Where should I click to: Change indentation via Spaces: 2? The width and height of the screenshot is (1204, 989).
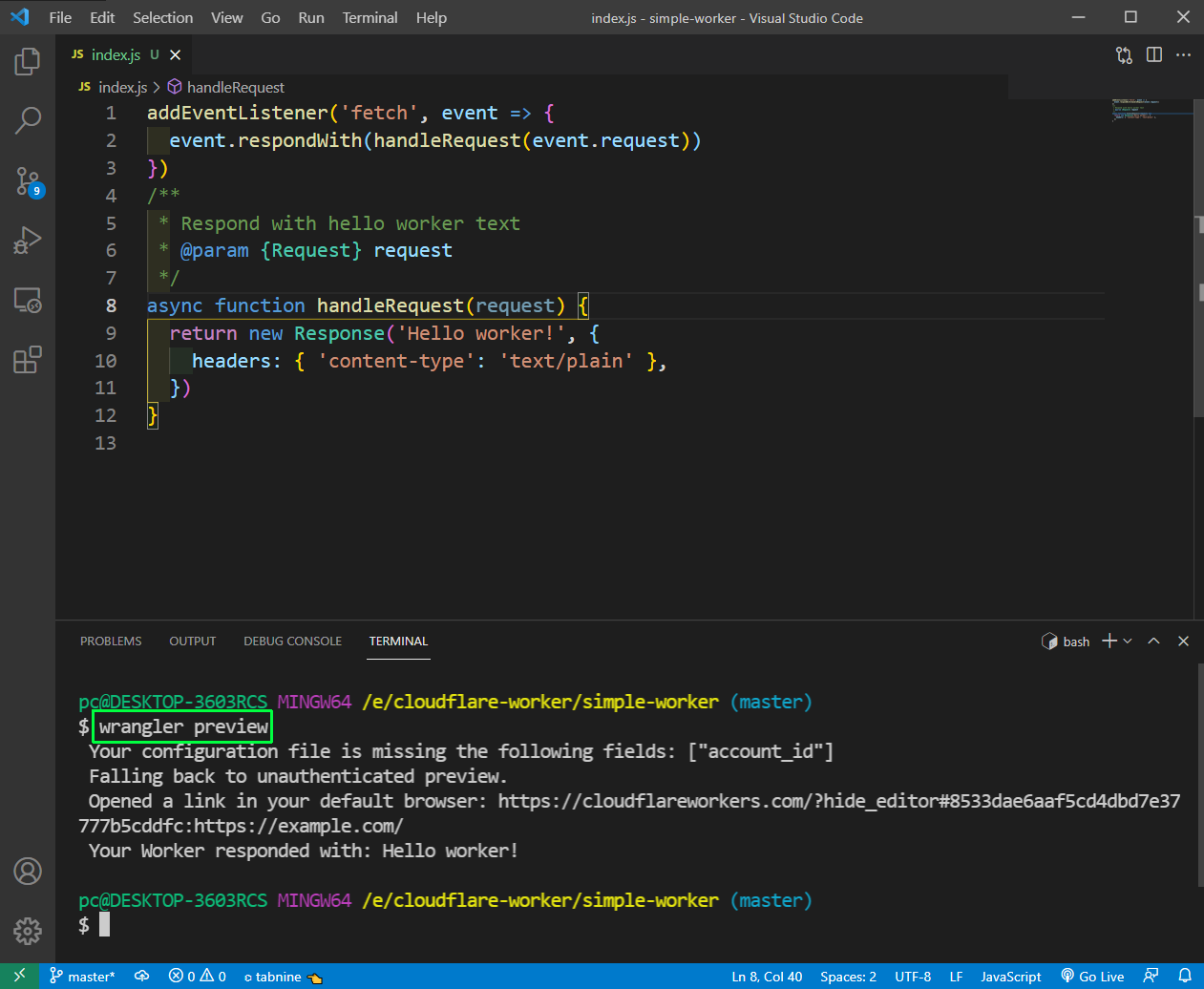click(x=848, y=977)
